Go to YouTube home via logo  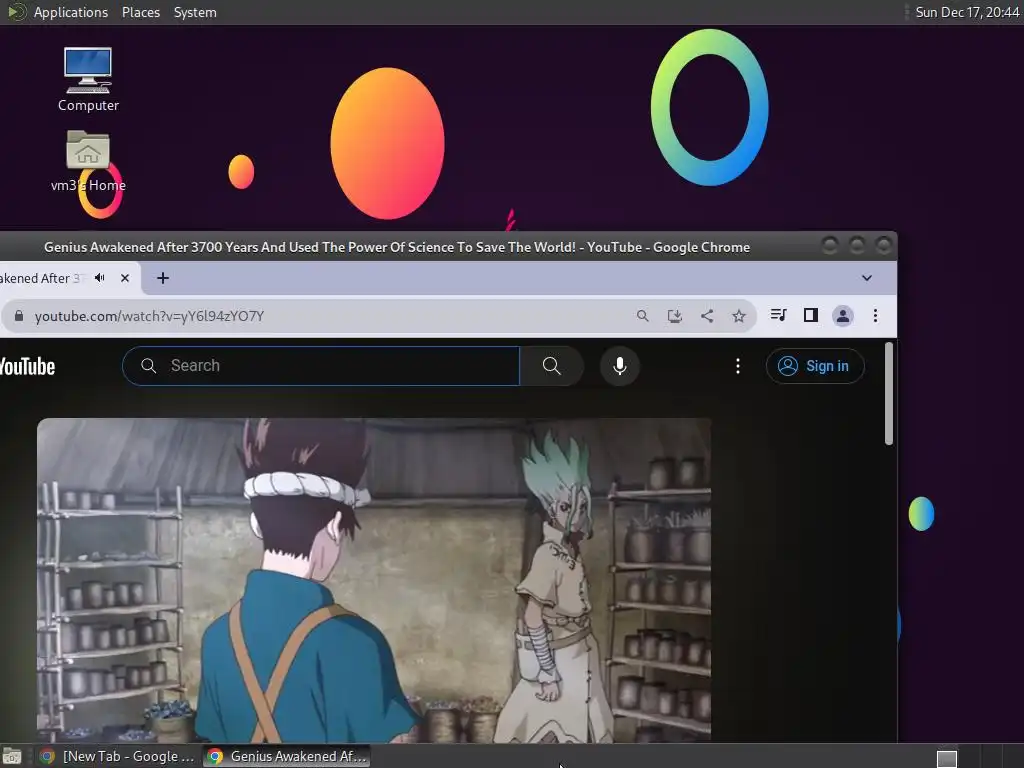tap(27, 366)
